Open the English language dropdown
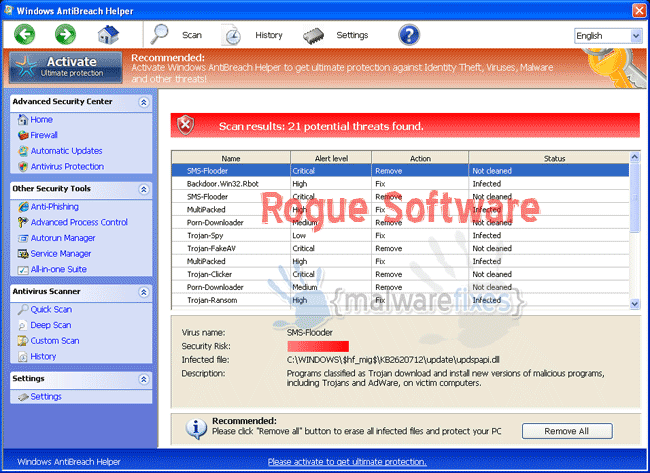 [x=608, y=36]
